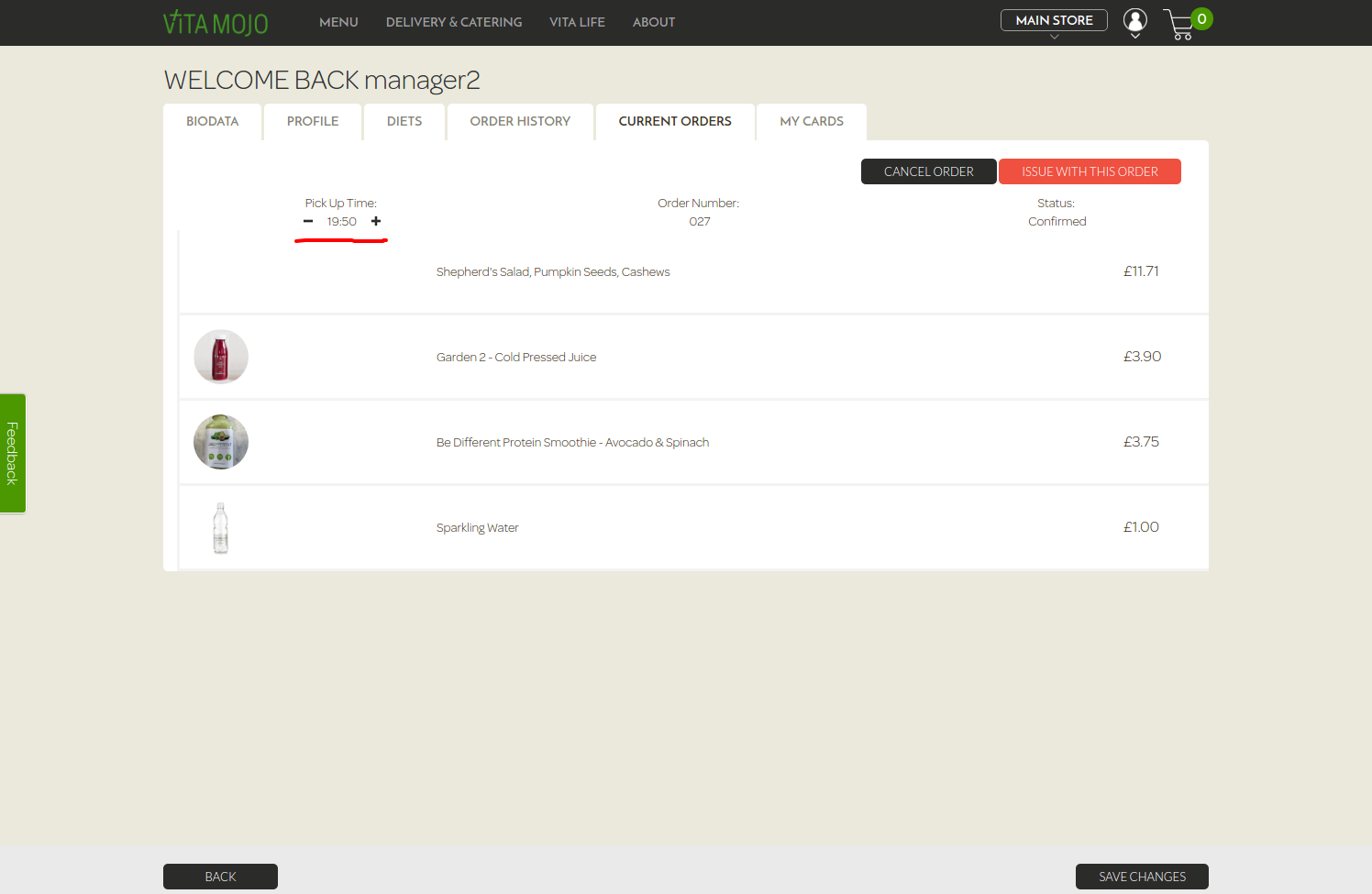Open the user account profile icon
Viewport: 1372px width, 894px height.
click(1135, 22)
